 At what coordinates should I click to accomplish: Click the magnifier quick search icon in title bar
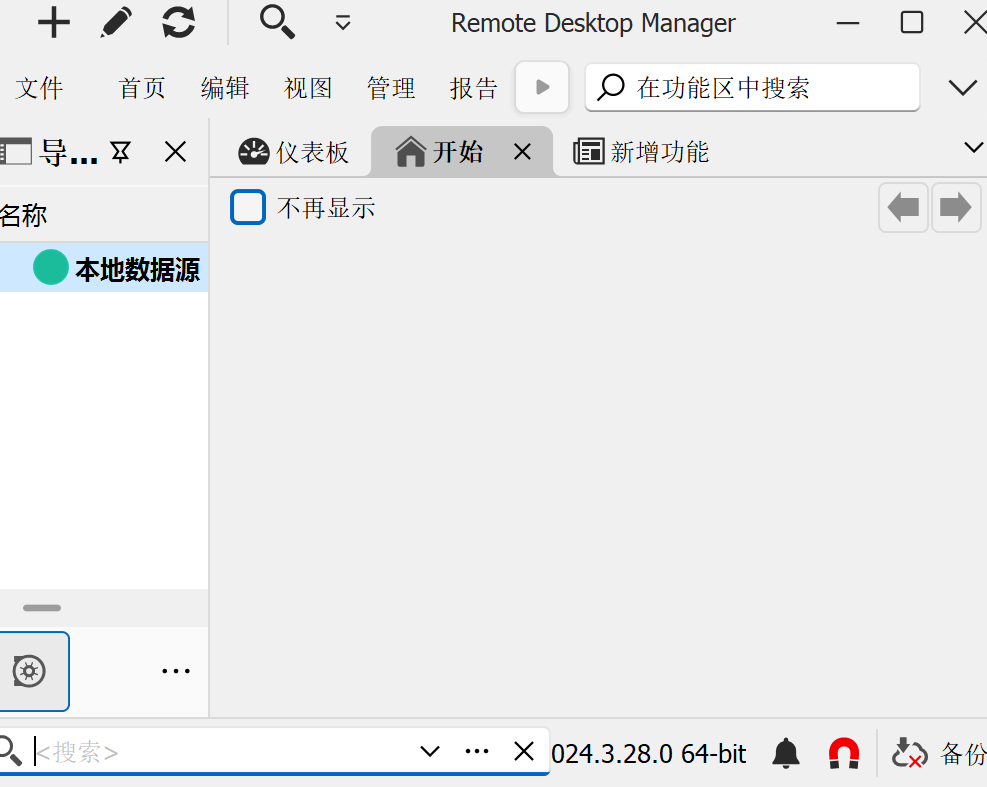pyautogui.click(x=278, y=22)
